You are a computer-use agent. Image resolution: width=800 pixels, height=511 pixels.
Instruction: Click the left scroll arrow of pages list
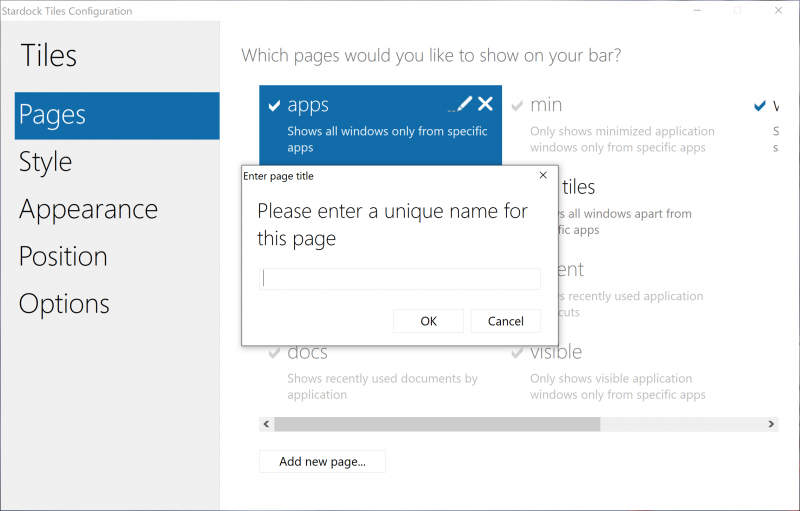point(266,424)
